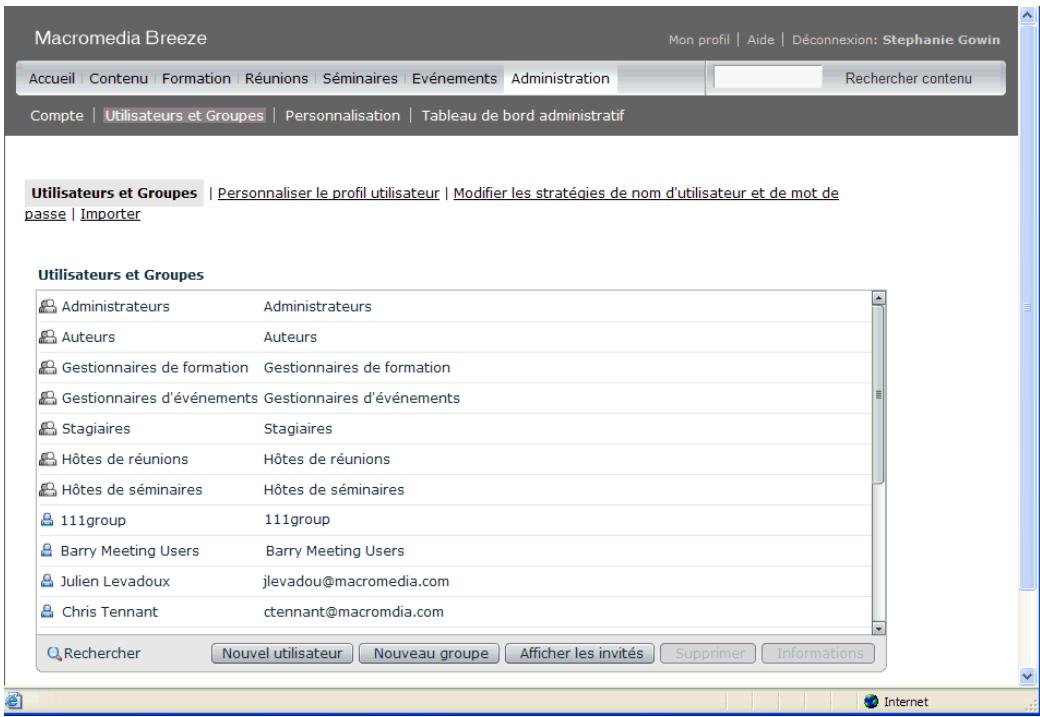The width and height of the screenshot is (1040, 717).
Task: Click the group icon beside Gestionnaires de formation
Action: coord(48,367)
